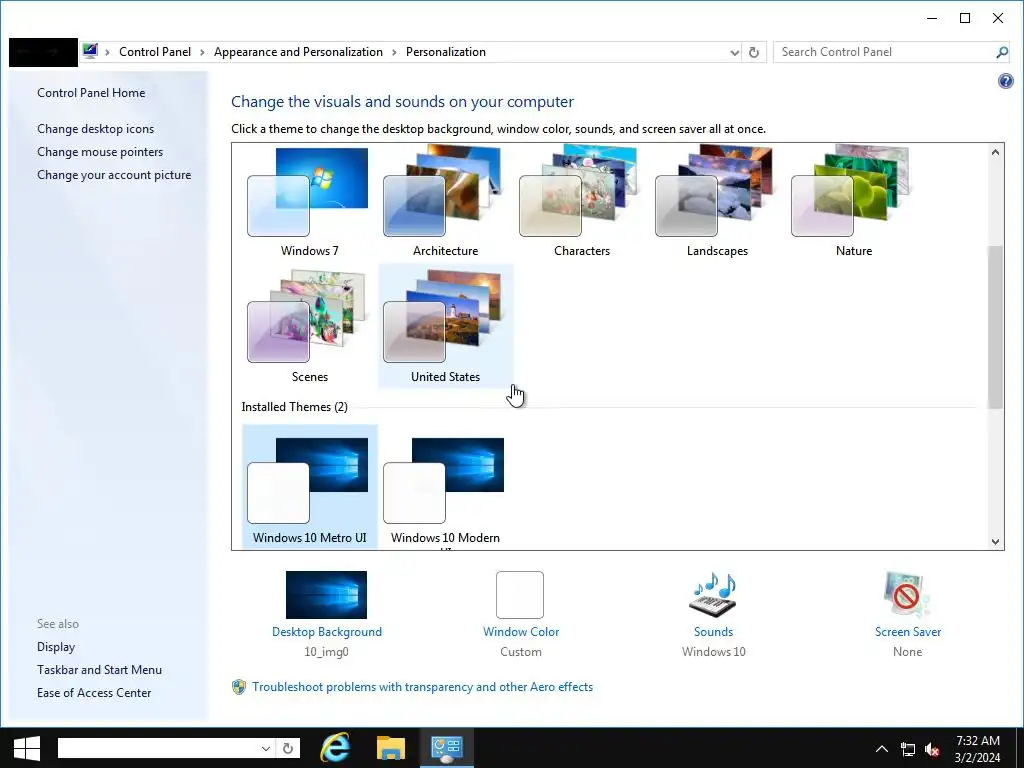Click the muted volume tray icon

933,749
